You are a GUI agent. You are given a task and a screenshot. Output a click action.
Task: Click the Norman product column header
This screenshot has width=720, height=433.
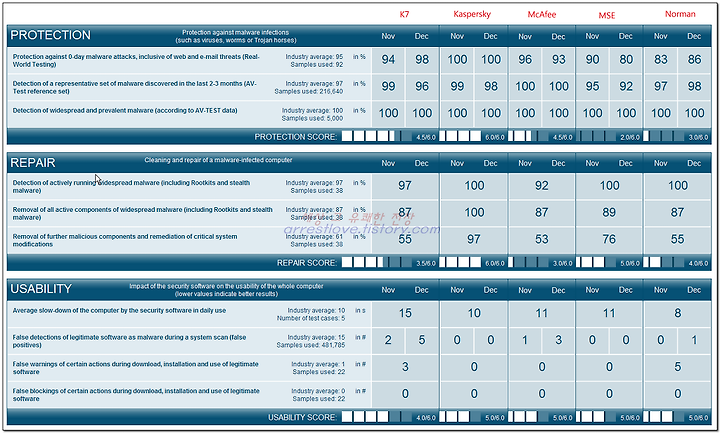tap(680, 14)
